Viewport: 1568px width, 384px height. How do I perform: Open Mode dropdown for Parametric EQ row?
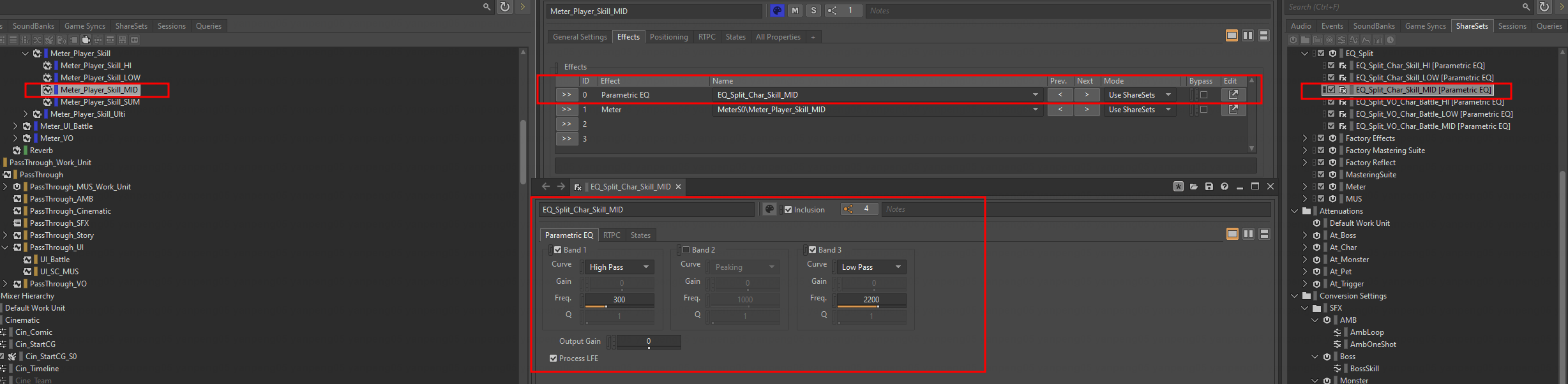pos(1140,94)
